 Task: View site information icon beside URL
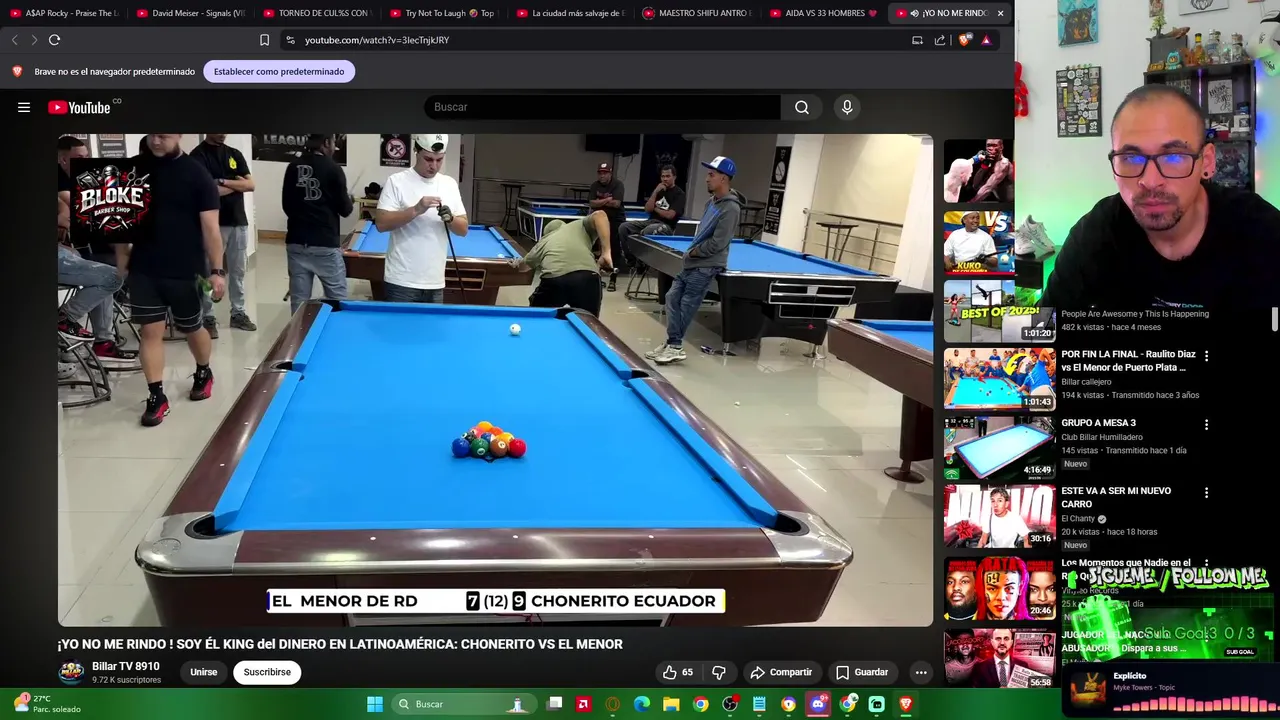pos(290,40)
